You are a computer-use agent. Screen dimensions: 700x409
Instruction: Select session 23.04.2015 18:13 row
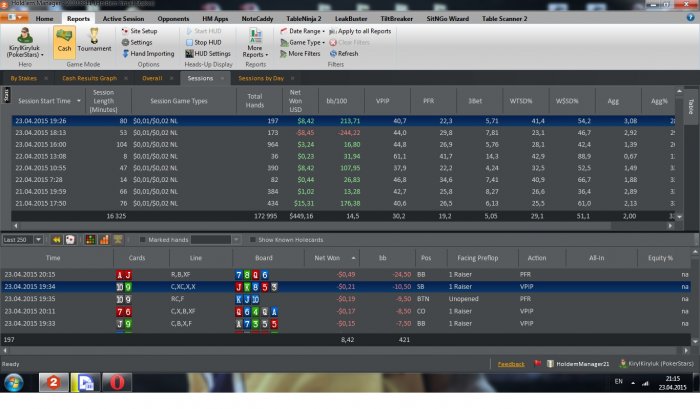pos(343,133)
